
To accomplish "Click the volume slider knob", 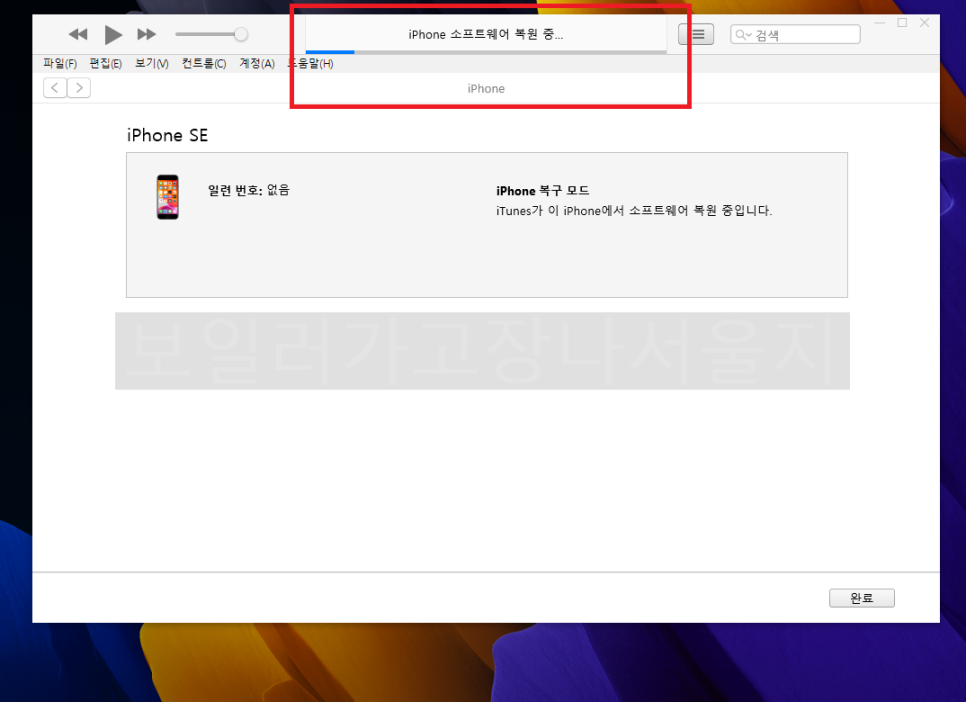I will click(241, 35).
